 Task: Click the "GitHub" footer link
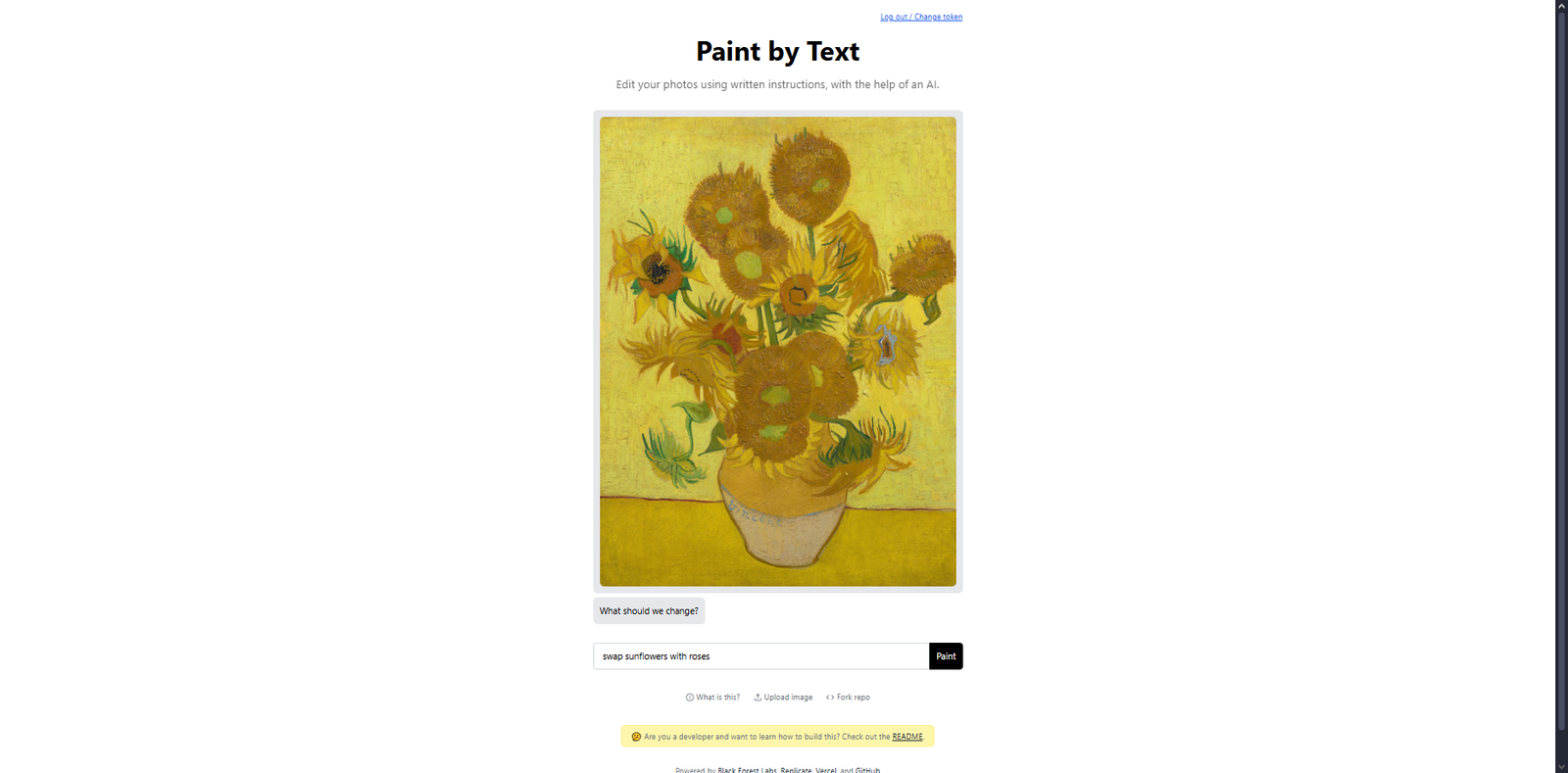867,770
